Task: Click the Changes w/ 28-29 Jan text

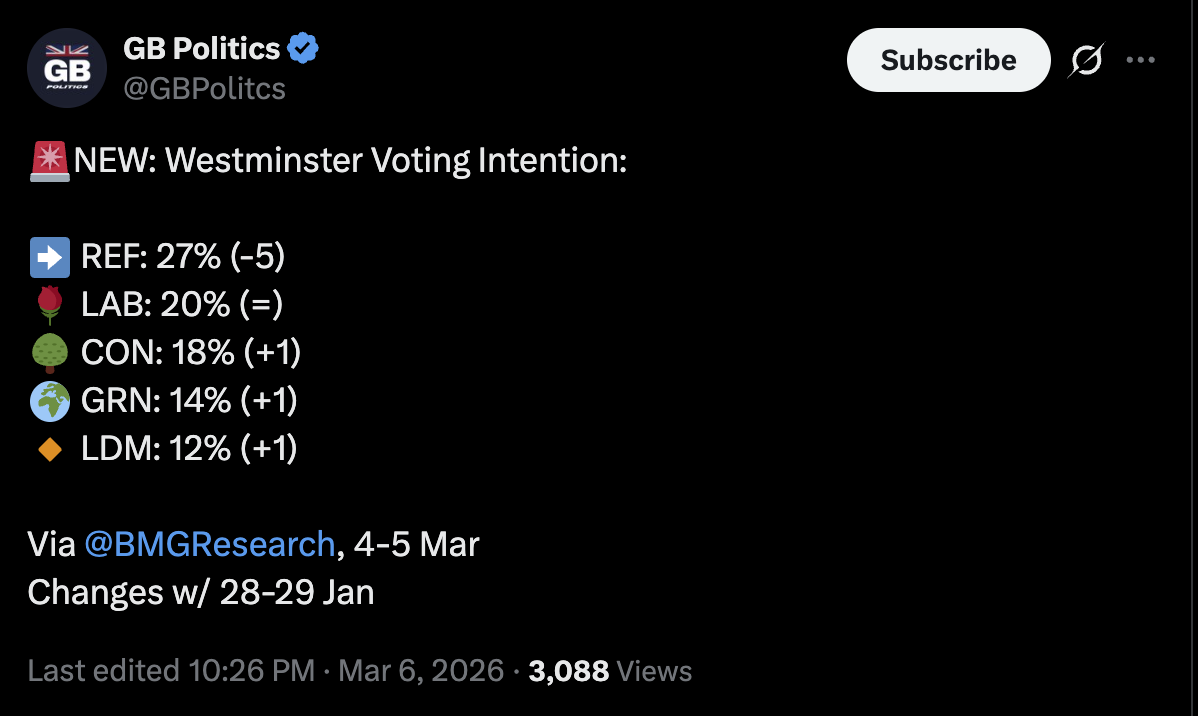Action: (x=201, y=592)
